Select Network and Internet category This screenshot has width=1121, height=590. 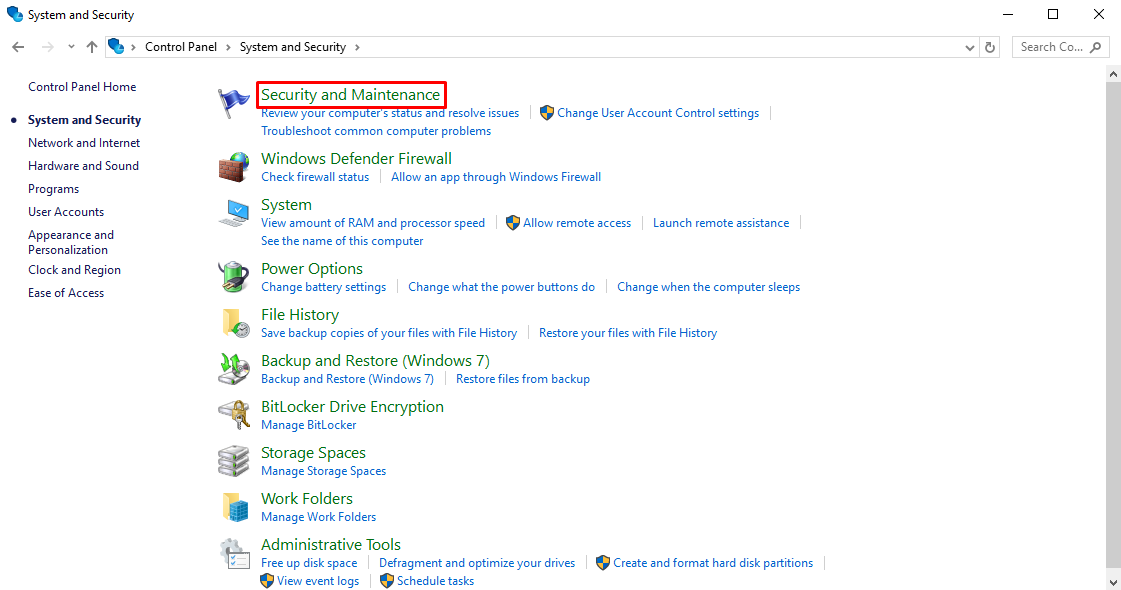tap(84, 143)
